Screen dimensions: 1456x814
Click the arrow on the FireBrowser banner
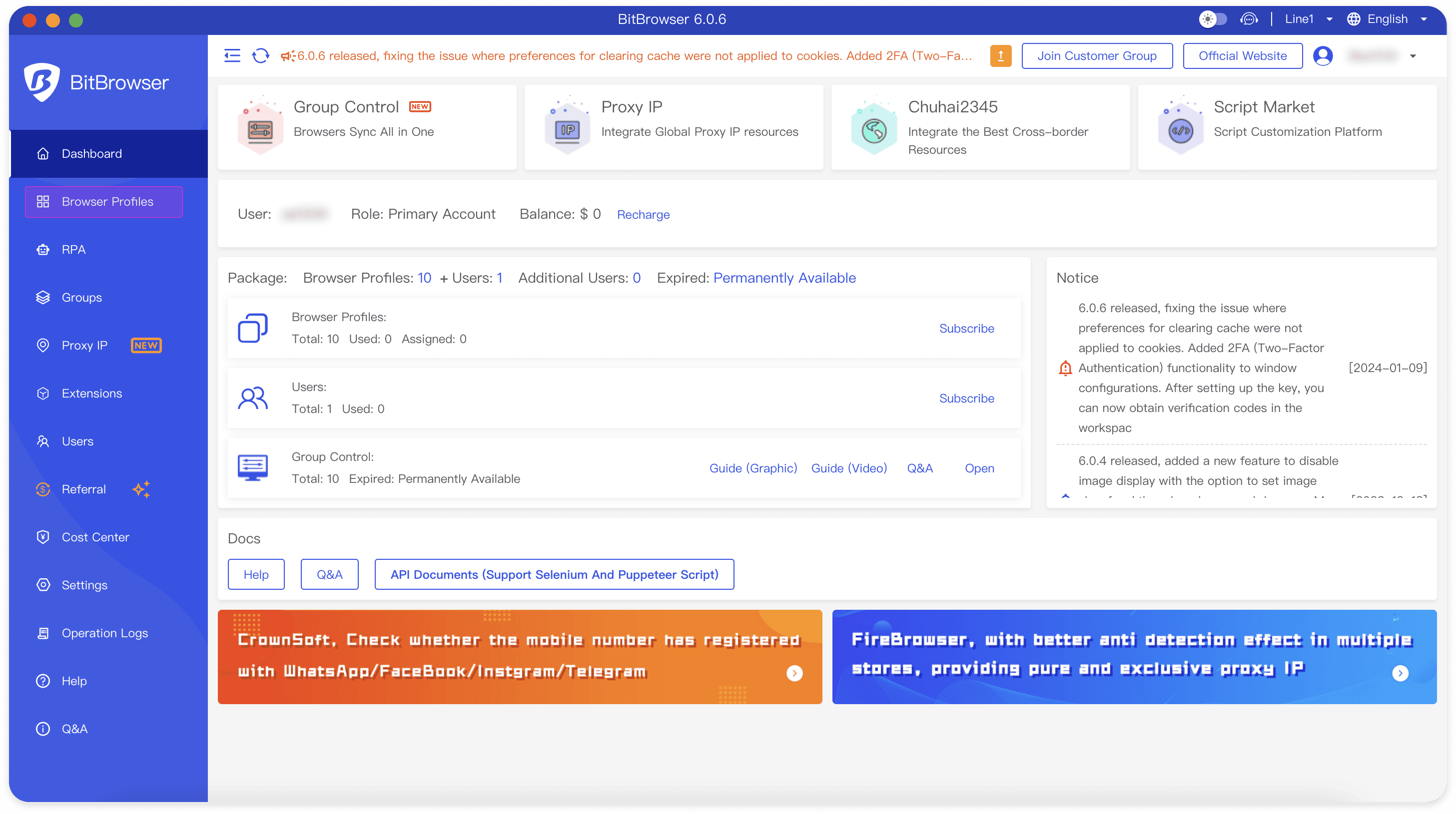pyautogui.click(x=1400, y=673)
